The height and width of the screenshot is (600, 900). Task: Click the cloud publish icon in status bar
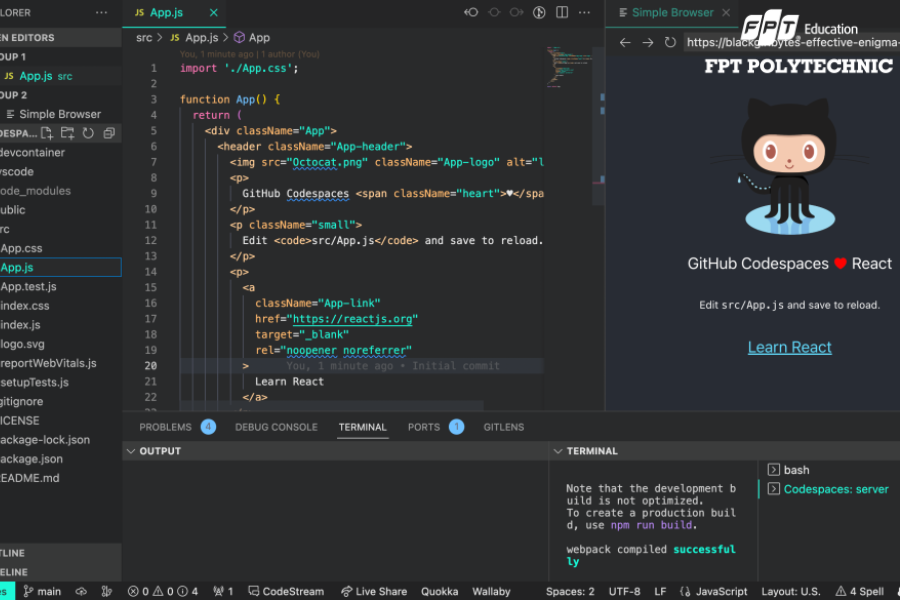pos(81,591)
